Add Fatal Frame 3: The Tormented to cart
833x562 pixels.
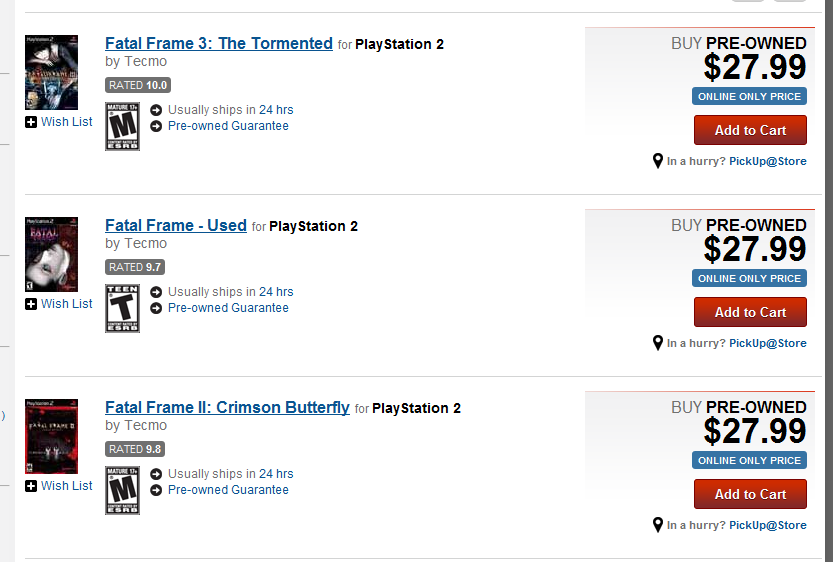[x=750, y=130]
